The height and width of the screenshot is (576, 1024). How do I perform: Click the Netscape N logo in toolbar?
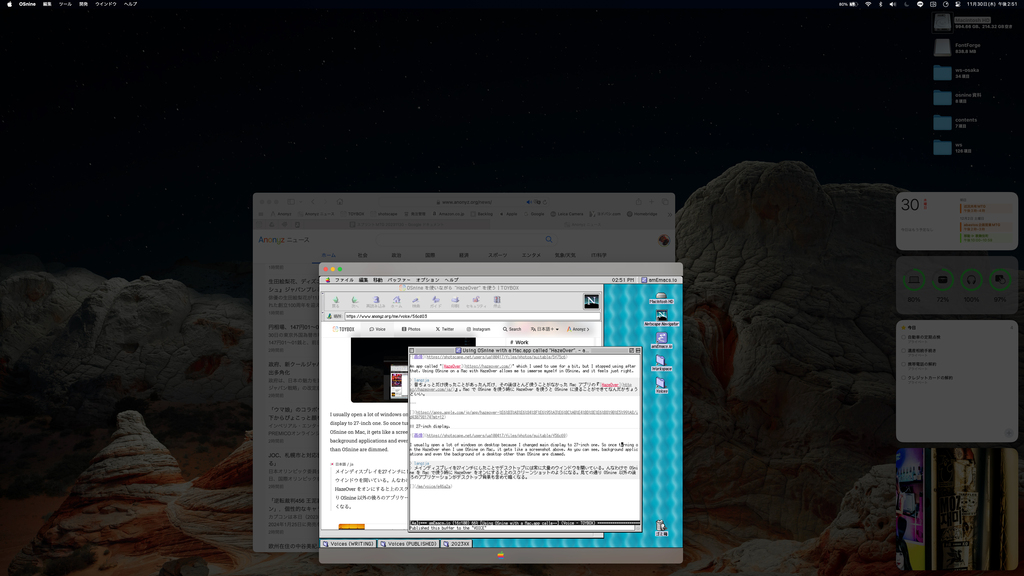coord(591,301)
